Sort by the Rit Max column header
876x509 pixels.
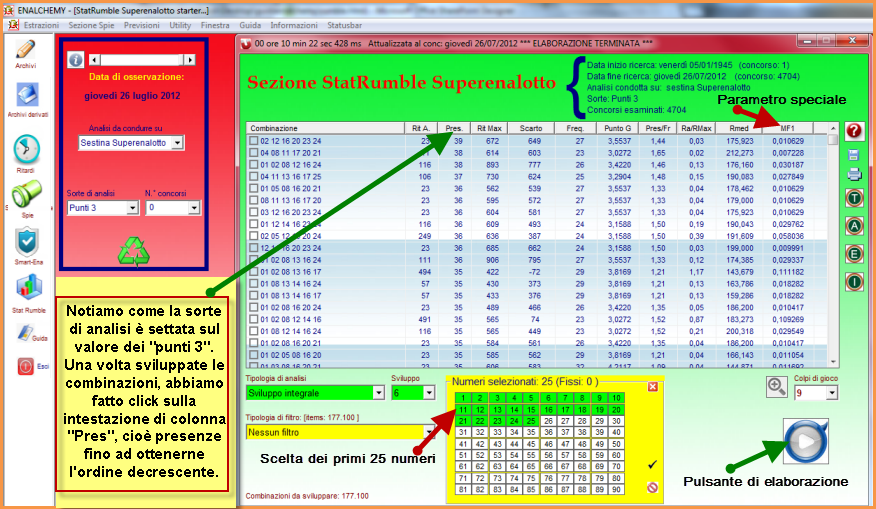489,128
